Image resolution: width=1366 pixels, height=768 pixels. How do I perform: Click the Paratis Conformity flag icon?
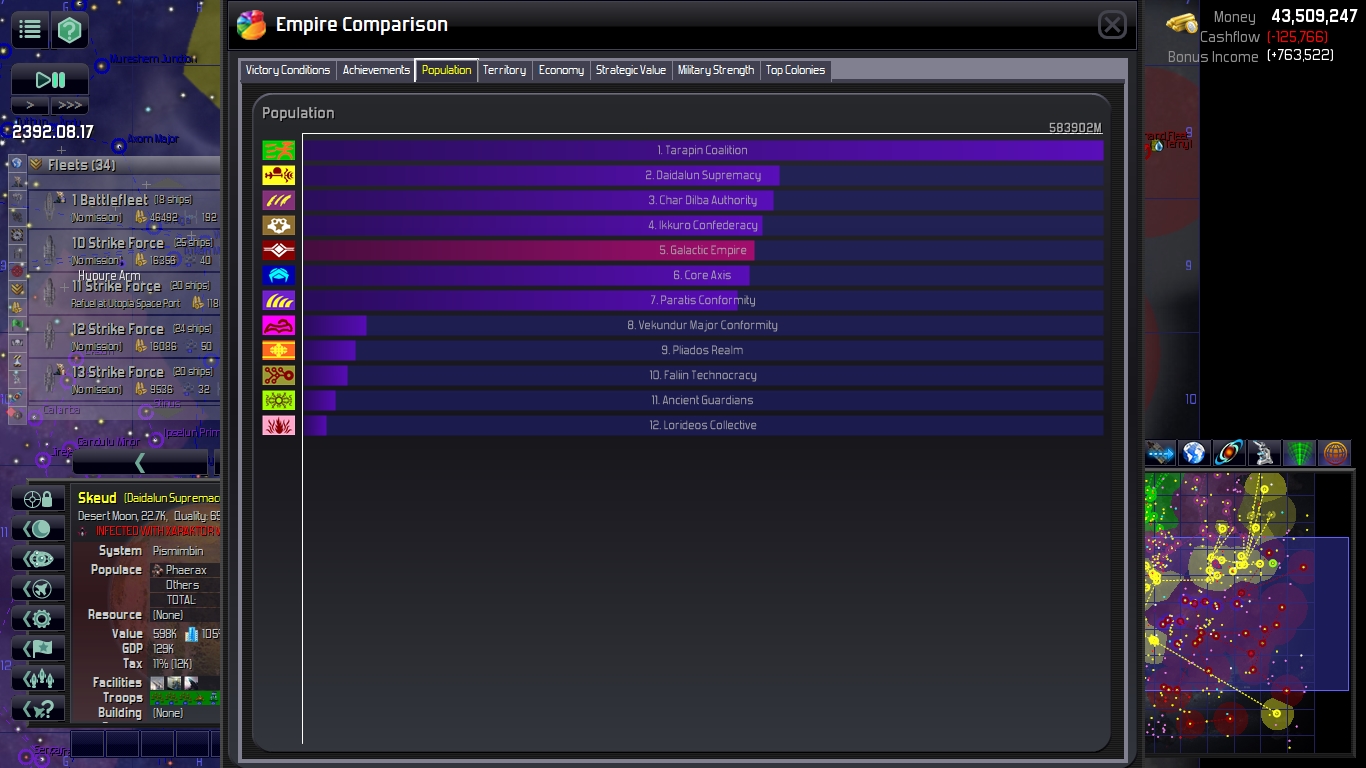(279, 300)
